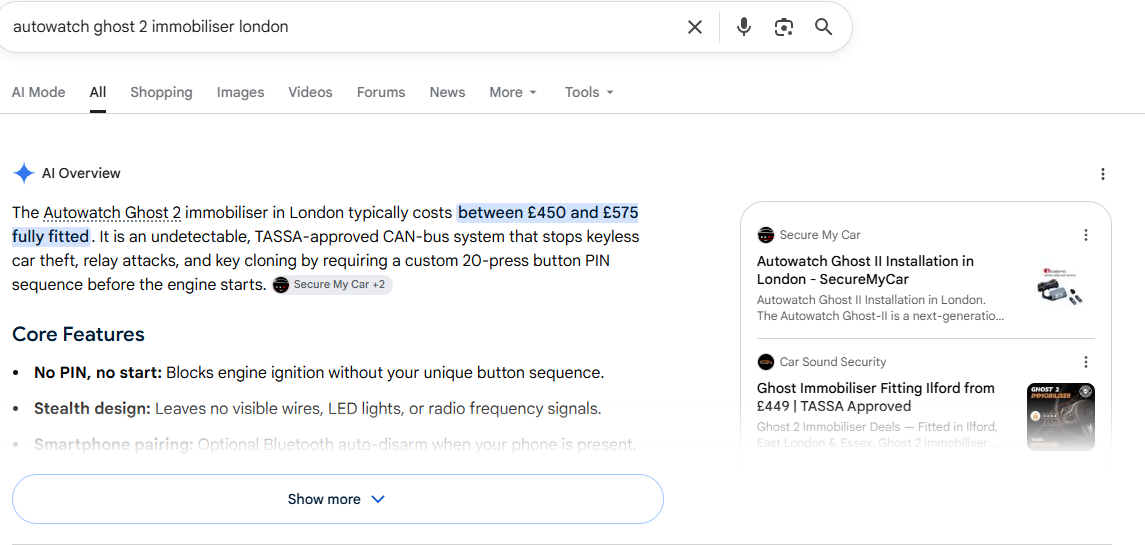
Task: Click the 'No PIN, no start' bullet
Action: click(x=319, y=373)
